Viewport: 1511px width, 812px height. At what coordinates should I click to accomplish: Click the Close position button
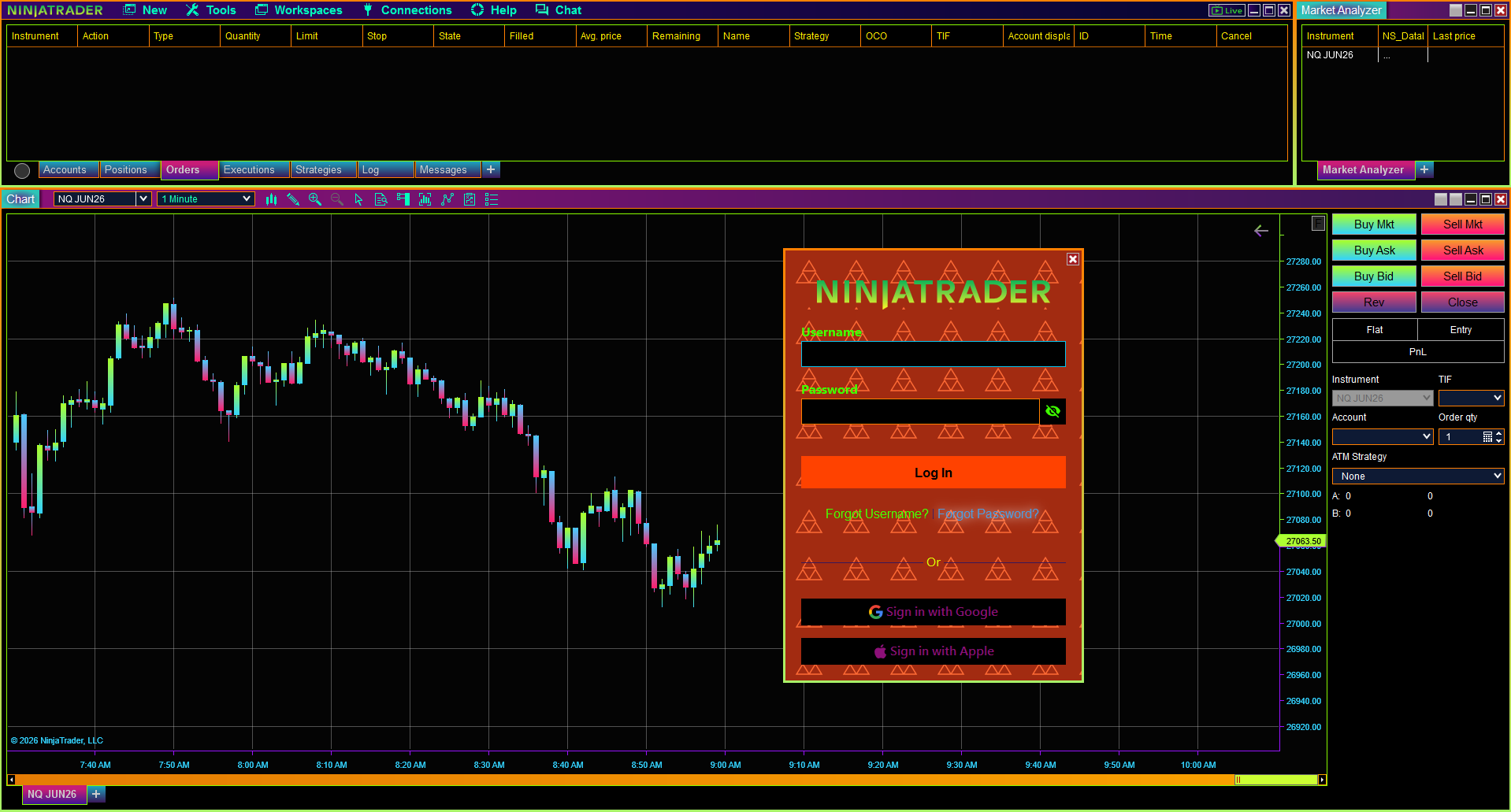pyautogui.click(x=1463, y=302)
